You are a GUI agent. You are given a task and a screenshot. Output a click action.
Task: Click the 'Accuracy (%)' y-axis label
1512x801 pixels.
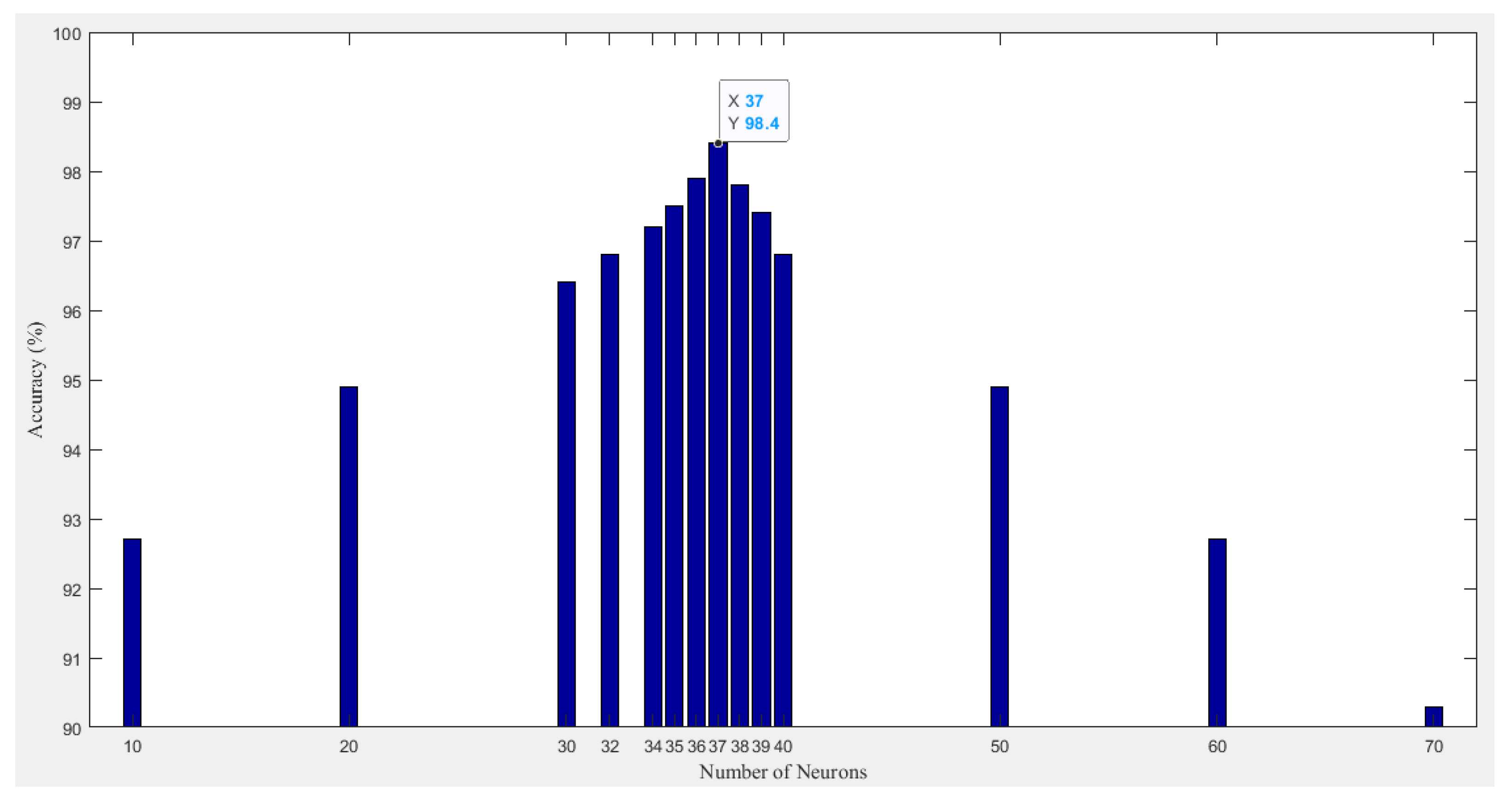[36, 380]
